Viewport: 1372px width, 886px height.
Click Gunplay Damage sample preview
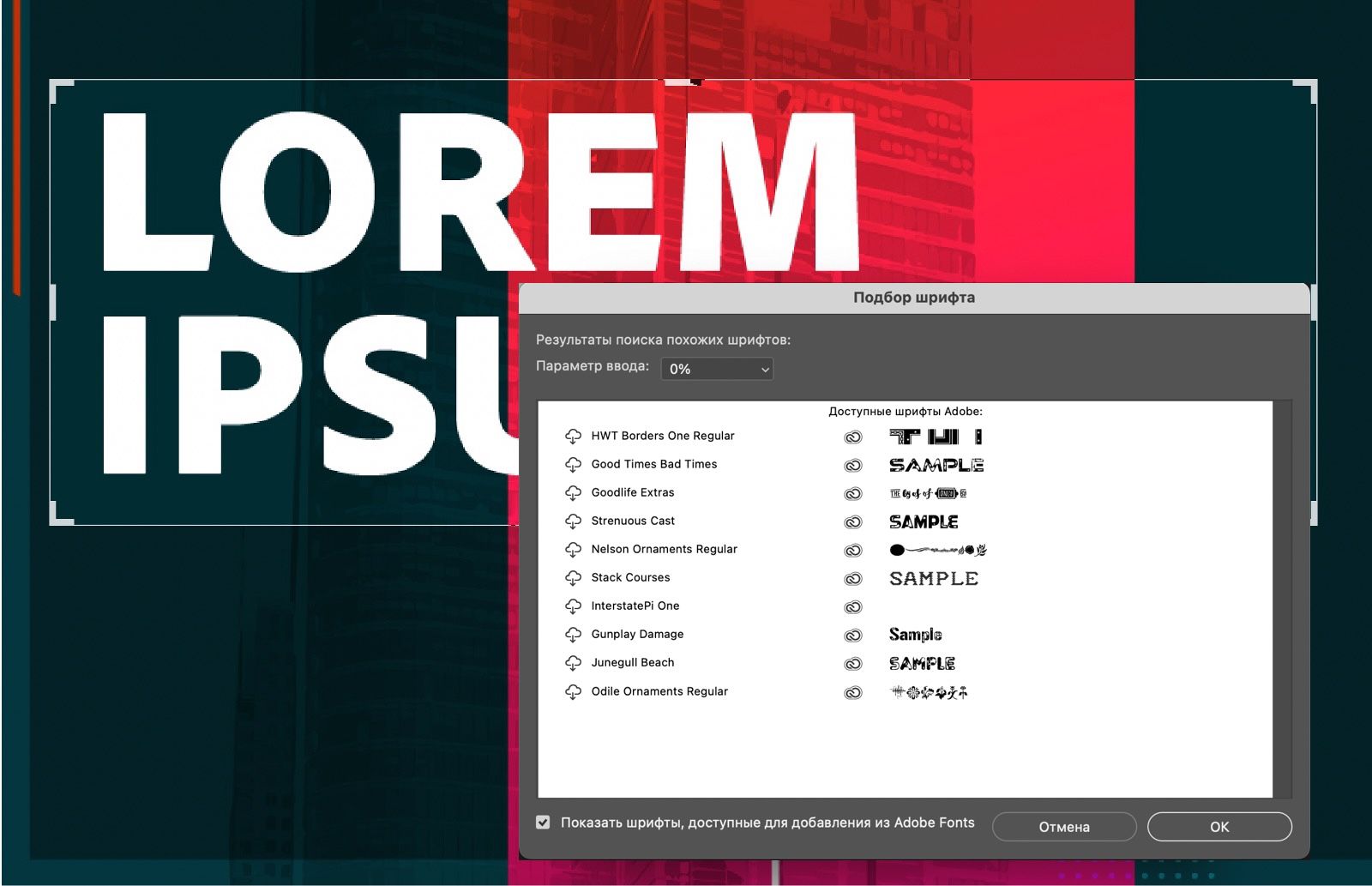(916, 635)
